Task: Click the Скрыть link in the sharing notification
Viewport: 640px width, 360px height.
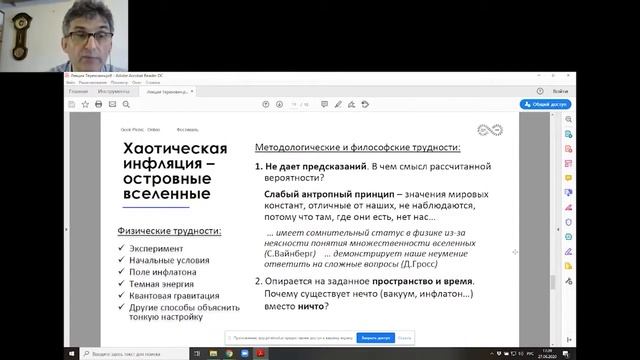Action: 404,338
